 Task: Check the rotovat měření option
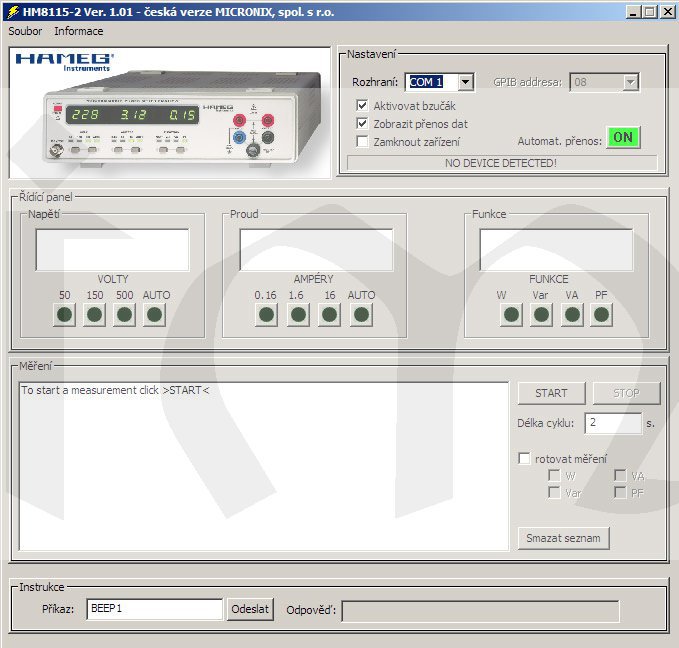(x=524, y=458)
